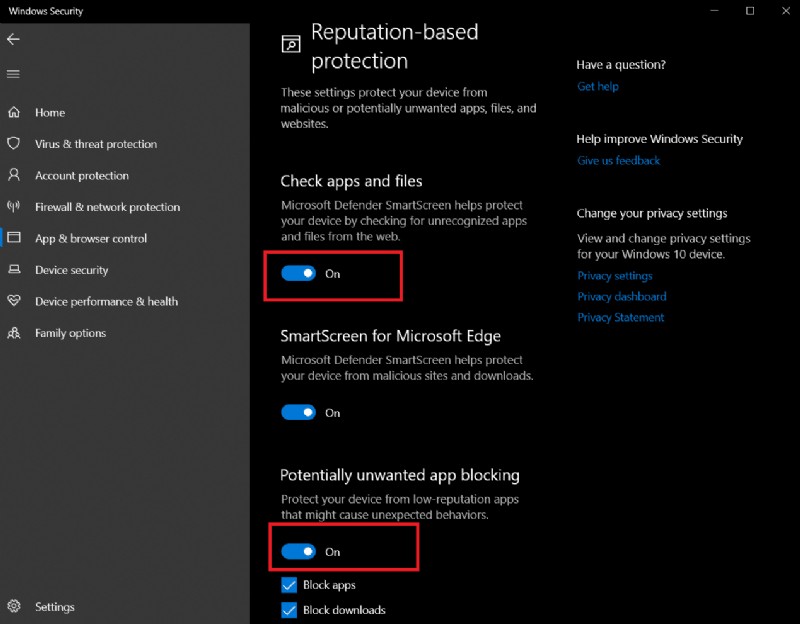Click the Device security laptop icon

coord(14,270)
